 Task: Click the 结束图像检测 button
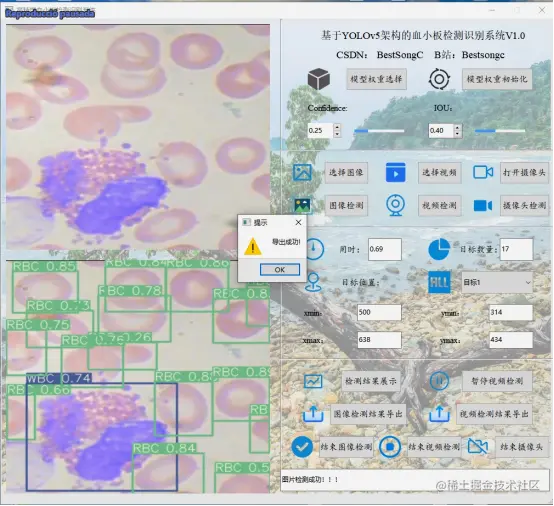pyautogui.click(x=346, y=447)
